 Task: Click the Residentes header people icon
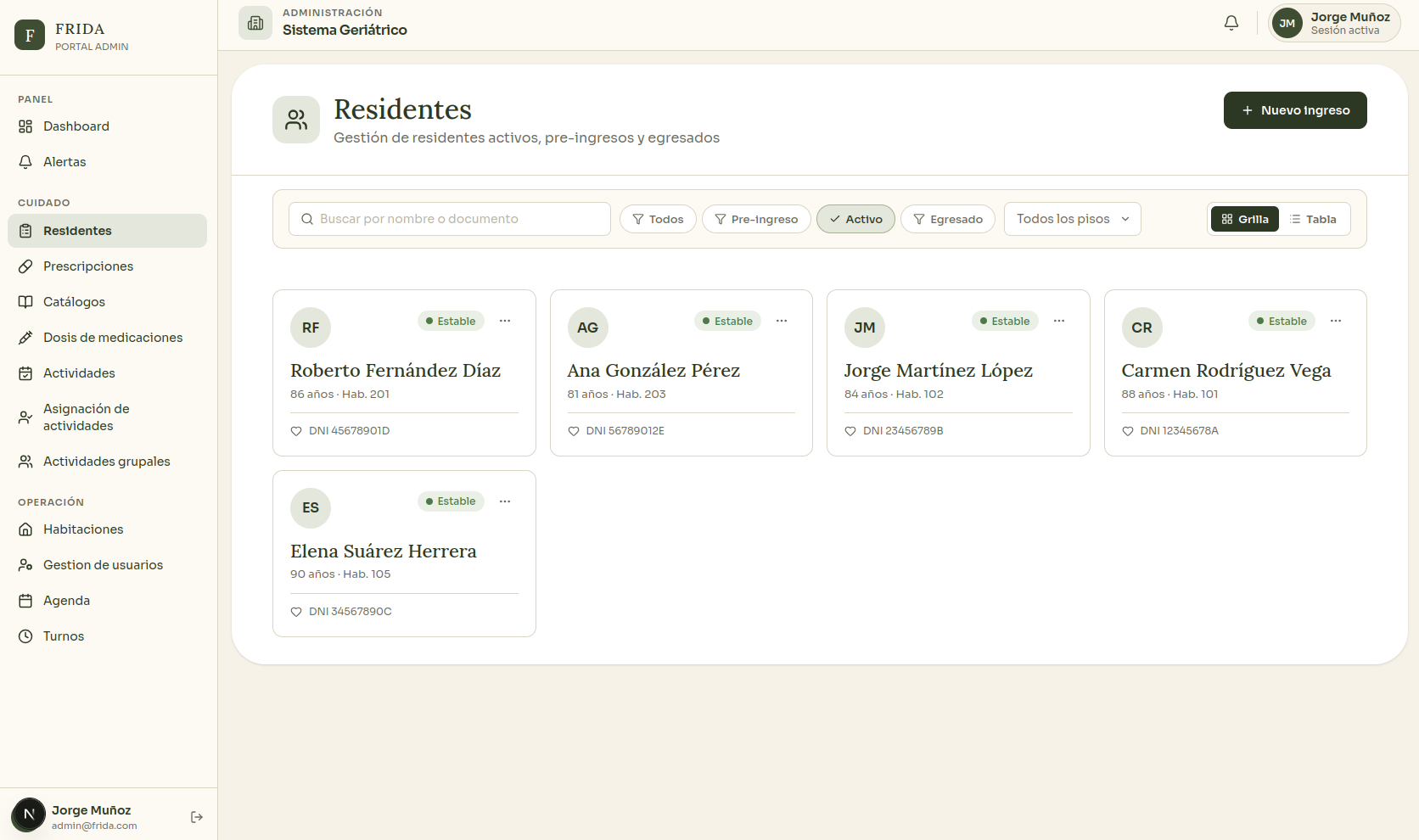click(296, 120)
